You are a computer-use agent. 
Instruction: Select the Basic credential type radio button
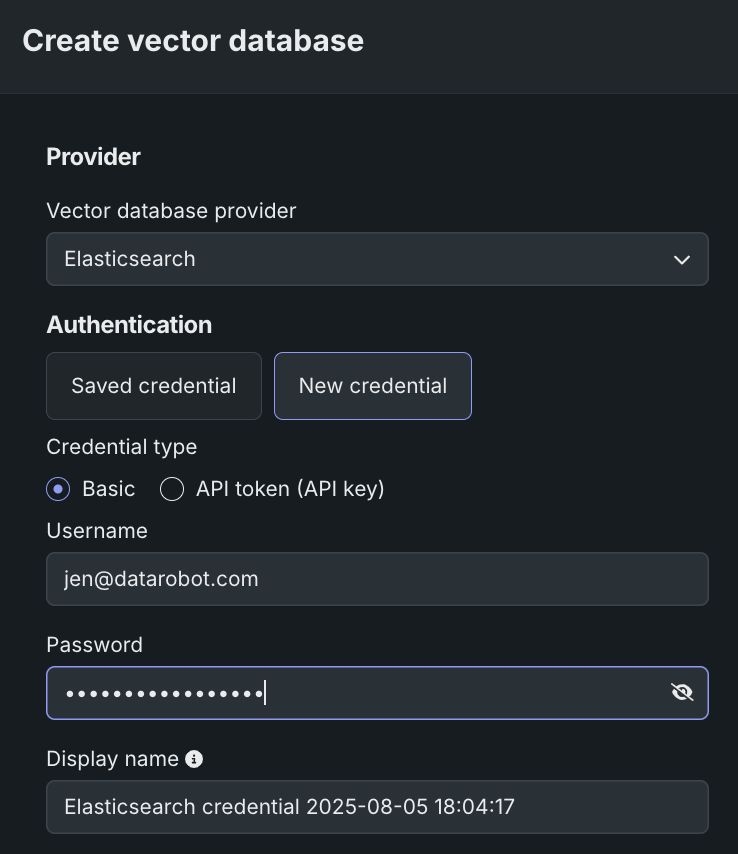(x=59, y=489)
